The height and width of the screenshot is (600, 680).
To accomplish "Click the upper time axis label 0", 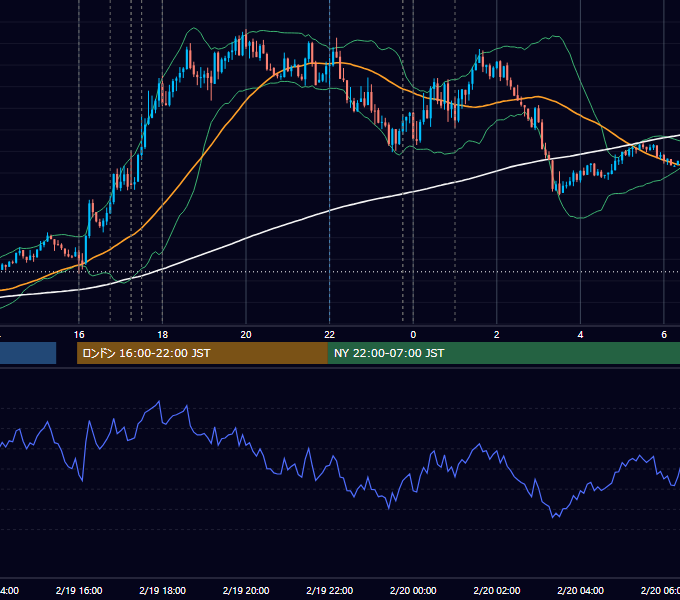I will (x=413, y=335).
